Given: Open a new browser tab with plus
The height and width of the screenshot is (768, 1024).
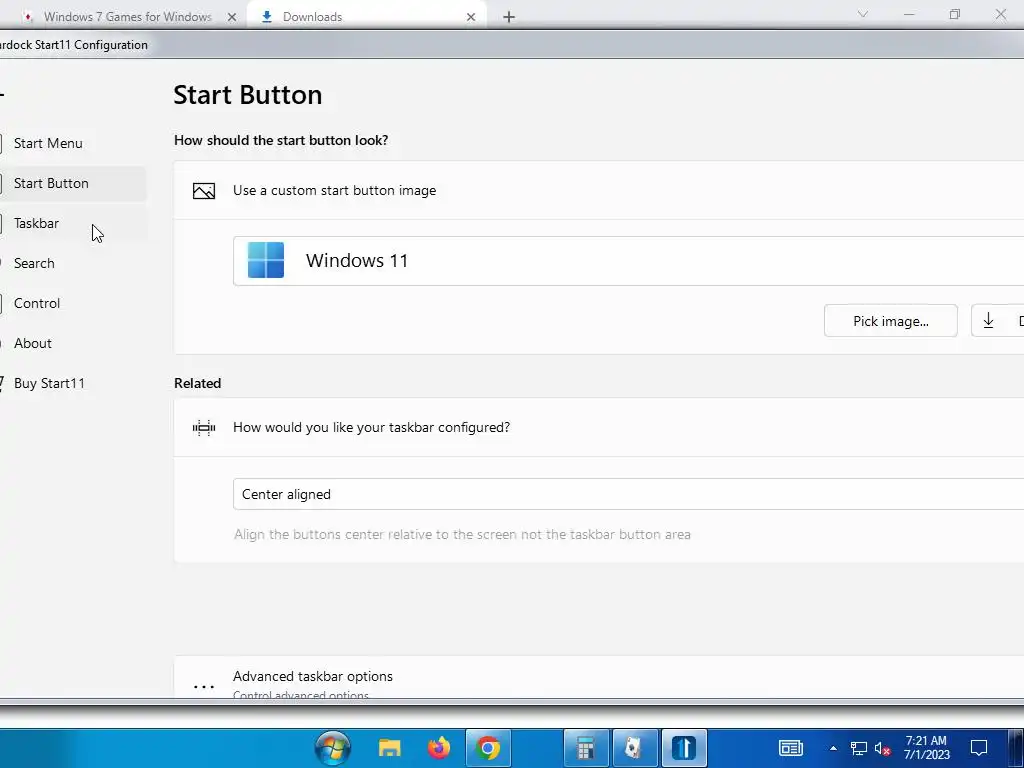Looking at the screenshot, I should click(509, 17).
